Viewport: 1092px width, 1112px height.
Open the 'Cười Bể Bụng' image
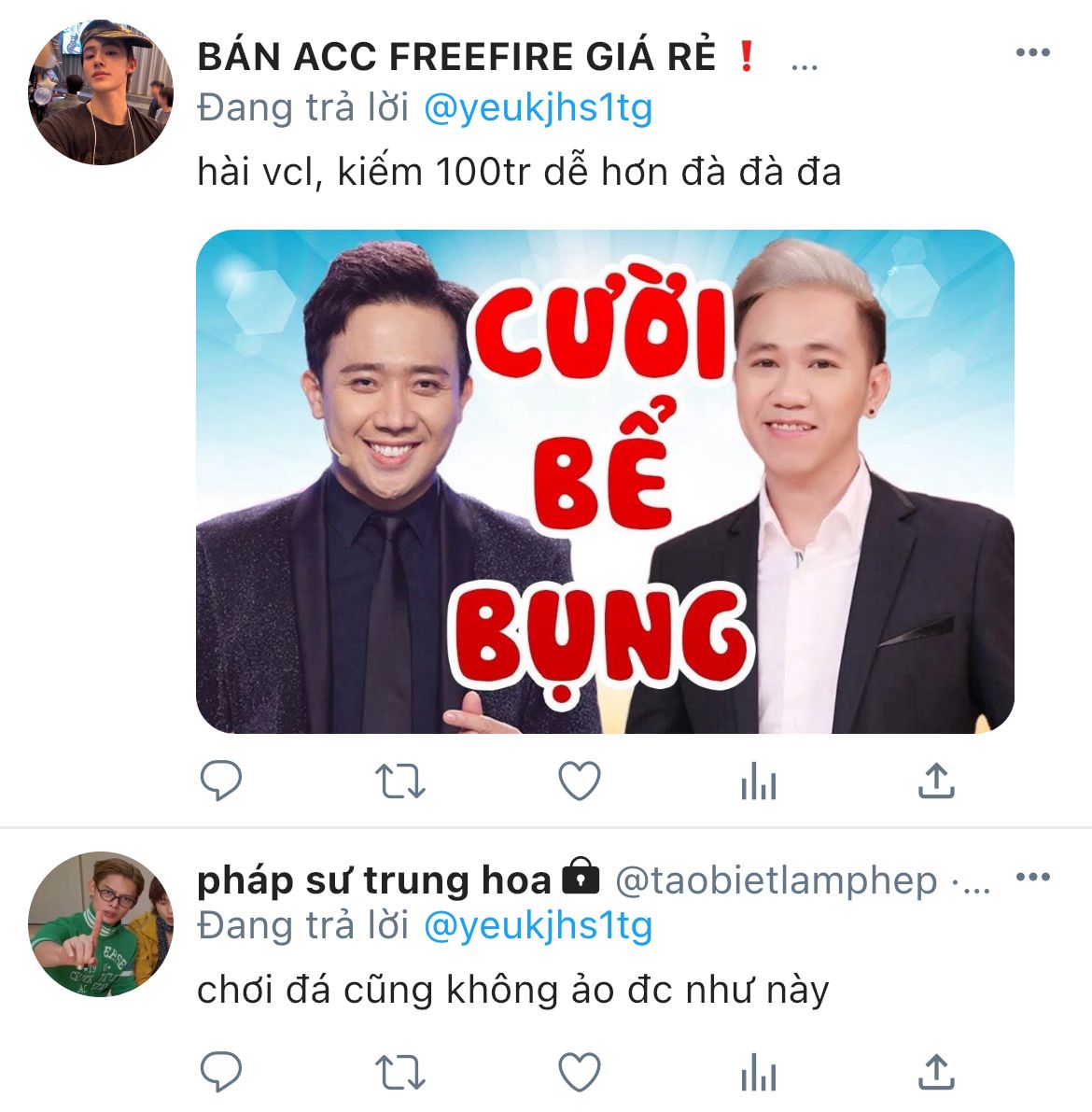(x=605, y=482)
